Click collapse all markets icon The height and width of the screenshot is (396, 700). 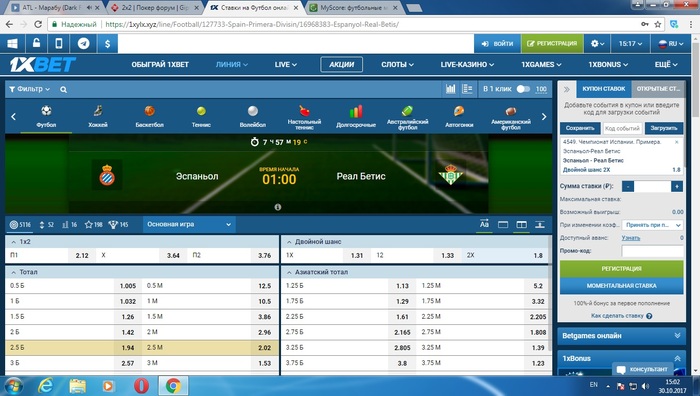[x=540, y=224]
